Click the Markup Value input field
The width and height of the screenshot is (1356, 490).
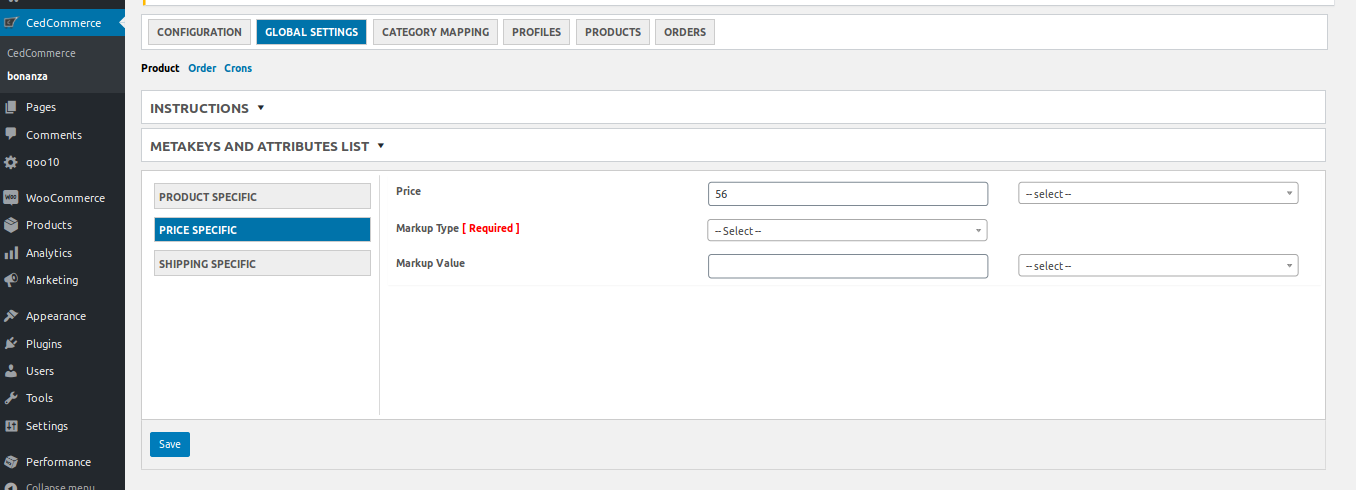click(x=848, y=266)
